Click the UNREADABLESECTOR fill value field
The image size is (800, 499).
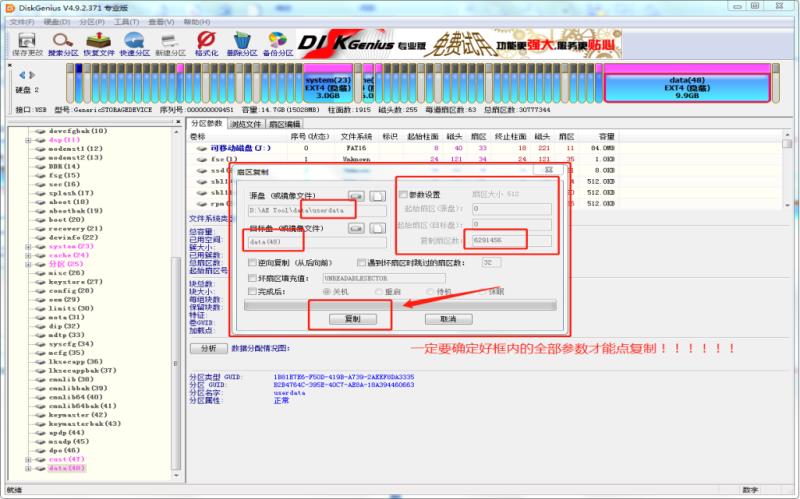point(384,278)
